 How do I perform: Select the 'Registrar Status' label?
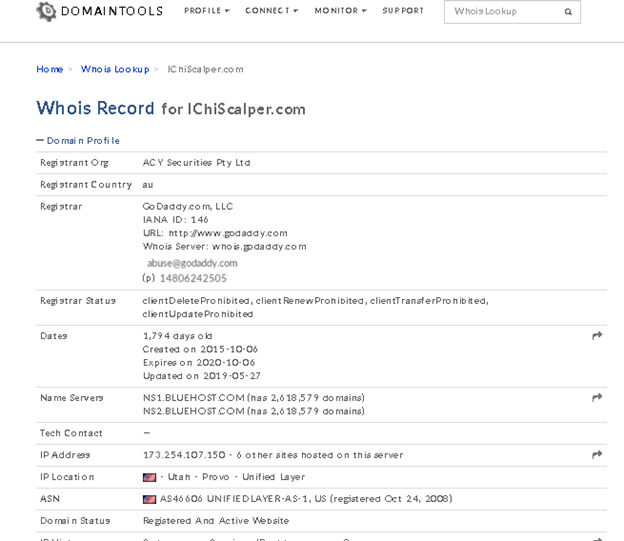pos(78,301)
